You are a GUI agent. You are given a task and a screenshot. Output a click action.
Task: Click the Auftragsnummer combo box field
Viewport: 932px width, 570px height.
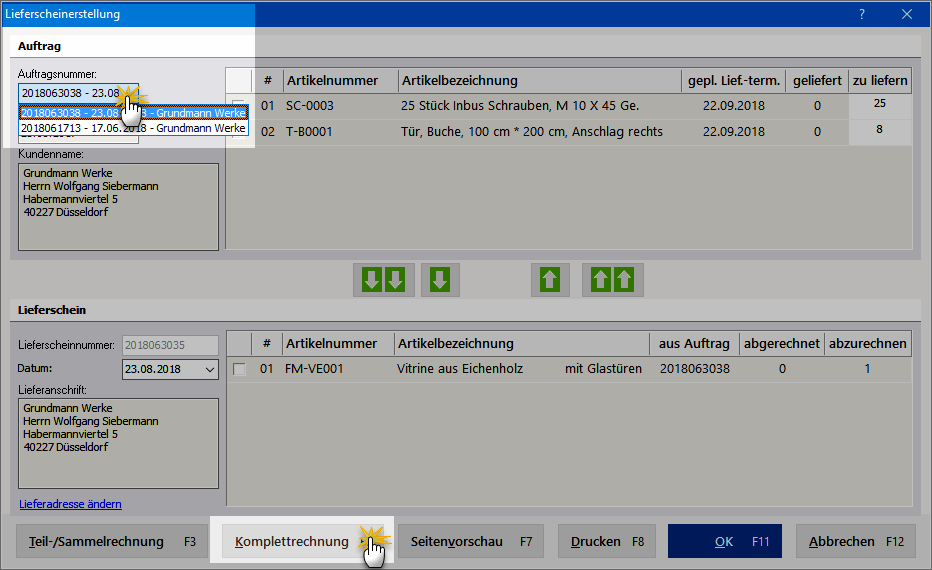[x=78, y=93]
